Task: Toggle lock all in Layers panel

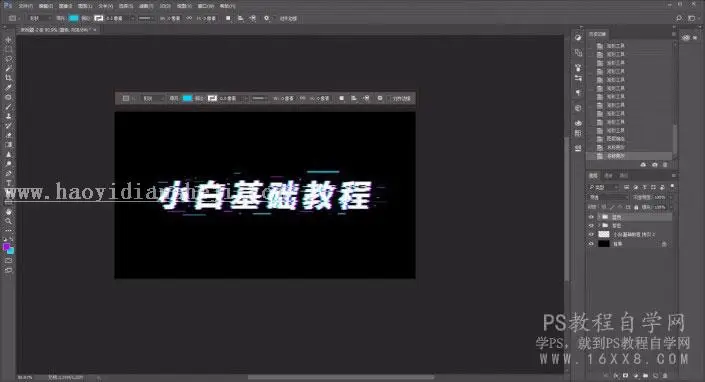Action: tap(636, 207)
